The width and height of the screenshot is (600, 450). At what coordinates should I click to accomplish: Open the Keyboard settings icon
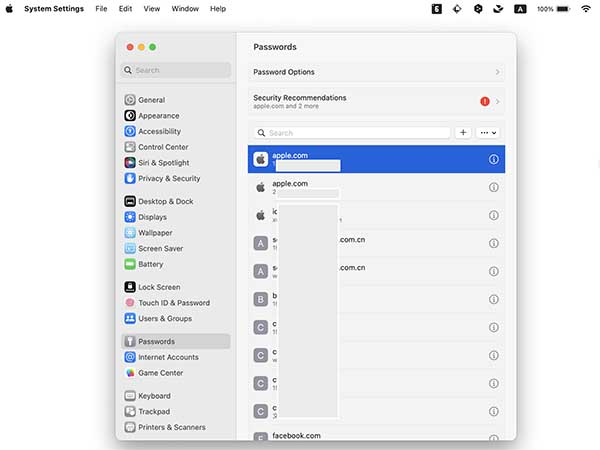click(x=130, y=396)
